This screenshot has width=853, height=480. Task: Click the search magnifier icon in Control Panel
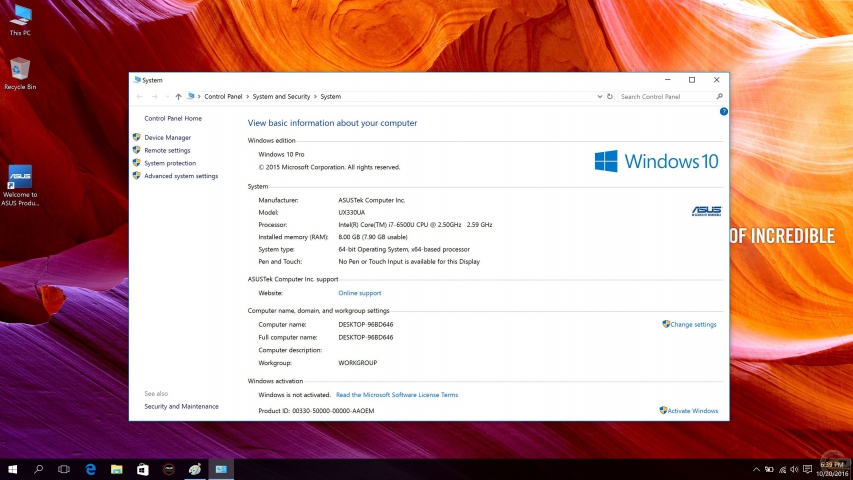pos(720,96)
